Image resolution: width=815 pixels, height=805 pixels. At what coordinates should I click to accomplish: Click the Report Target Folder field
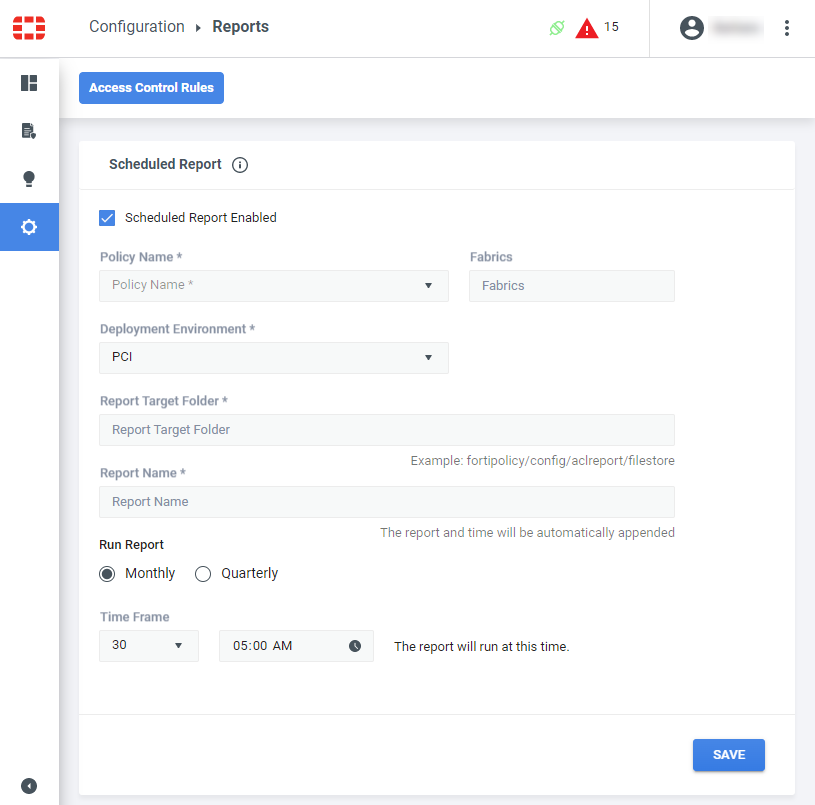pyautogui.click(x=386, y=430)
